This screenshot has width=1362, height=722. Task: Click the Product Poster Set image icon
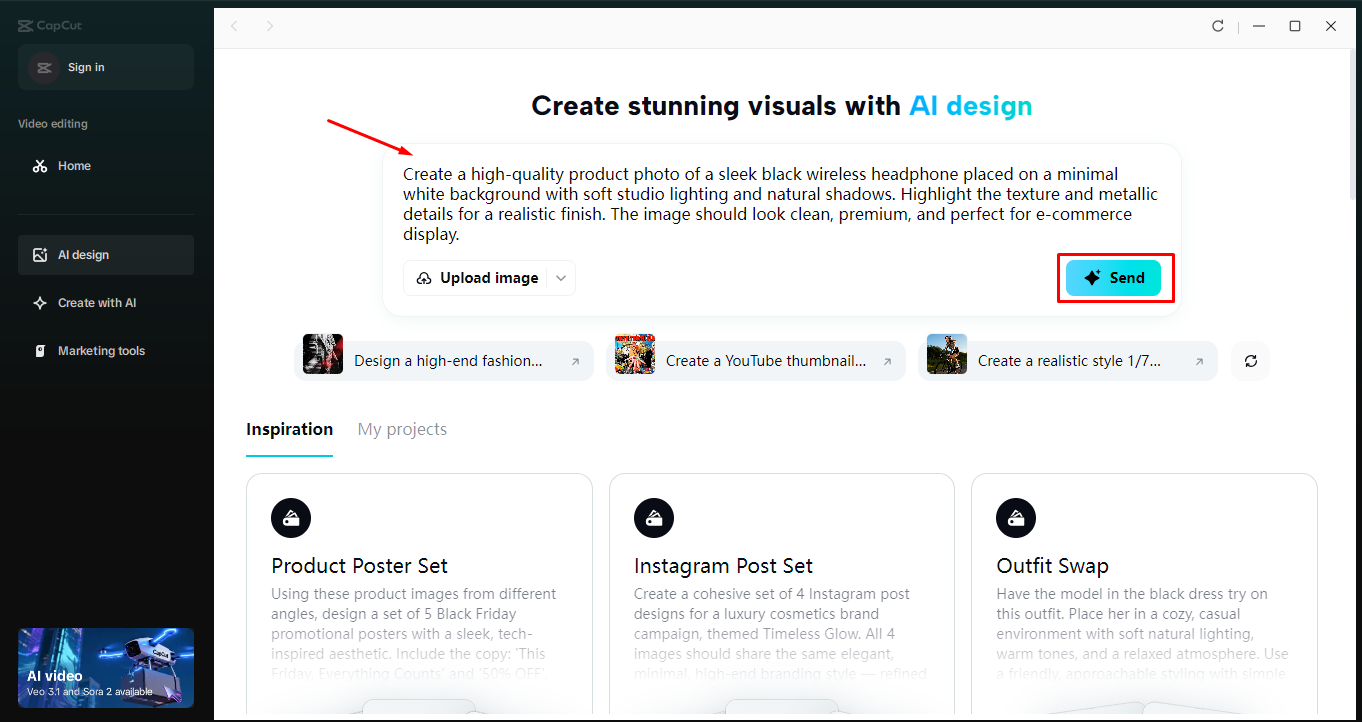pyautogui.click(x=290, y=518)
